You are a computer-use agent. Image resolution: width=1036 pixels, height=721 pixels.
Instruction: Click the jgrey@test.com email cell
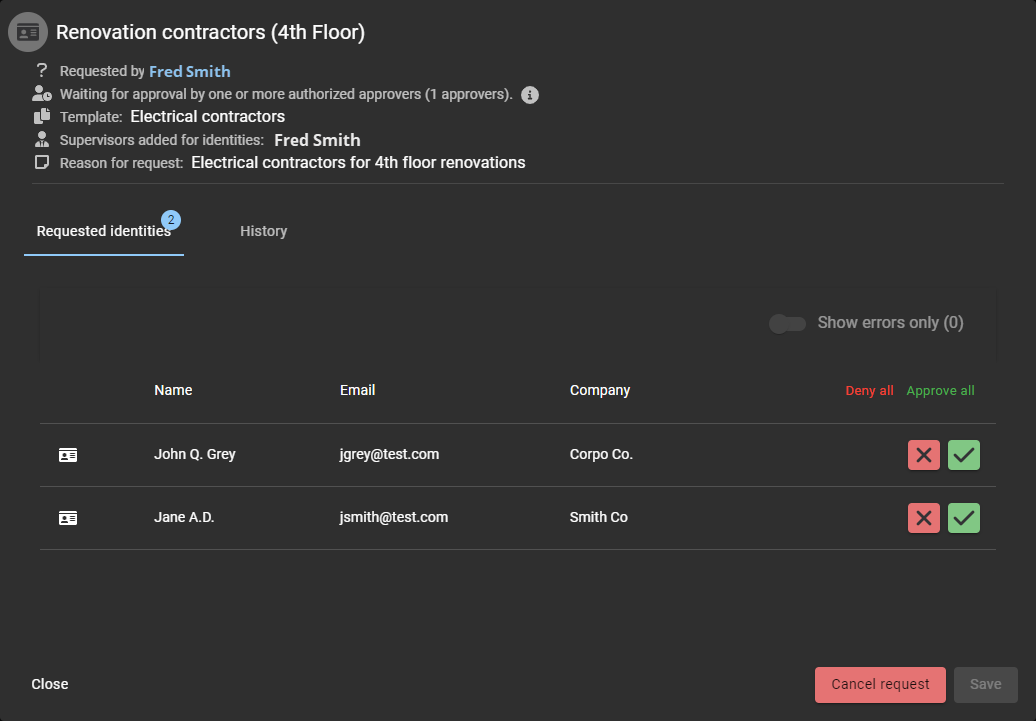point(389,454)
